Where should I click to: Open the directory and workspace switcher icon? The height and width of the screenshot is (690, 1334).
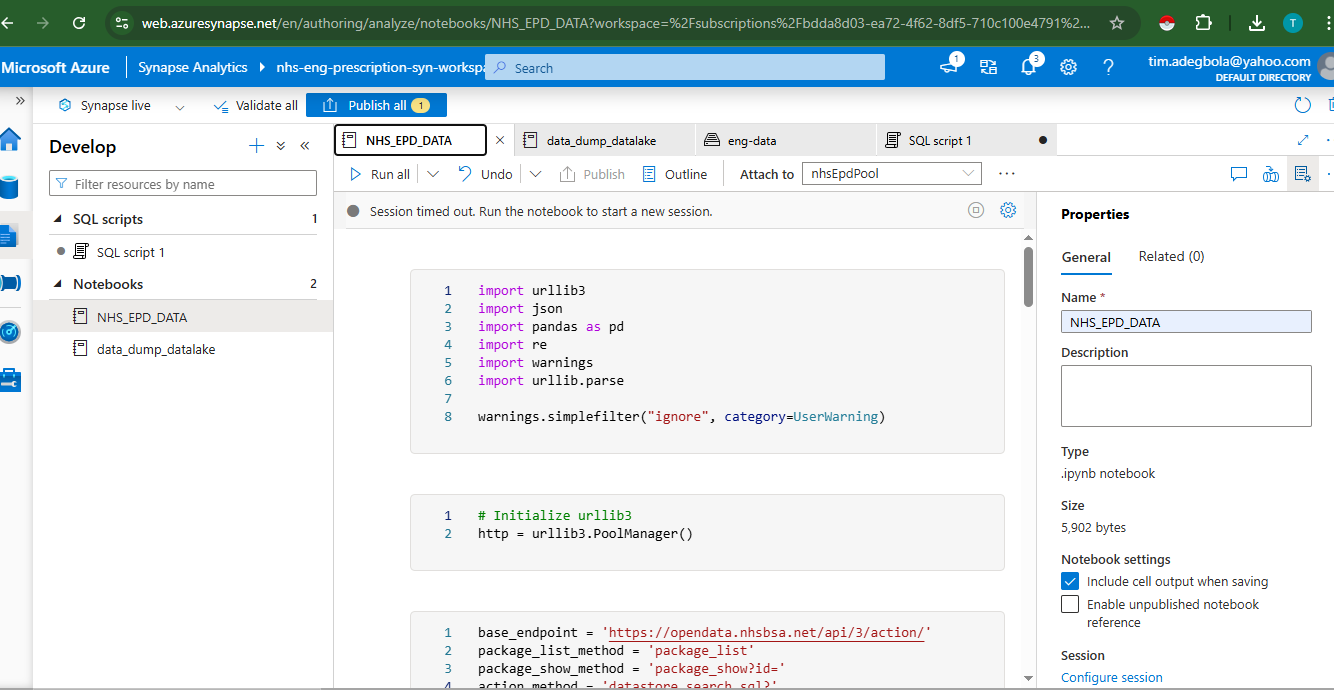[989, 67]
